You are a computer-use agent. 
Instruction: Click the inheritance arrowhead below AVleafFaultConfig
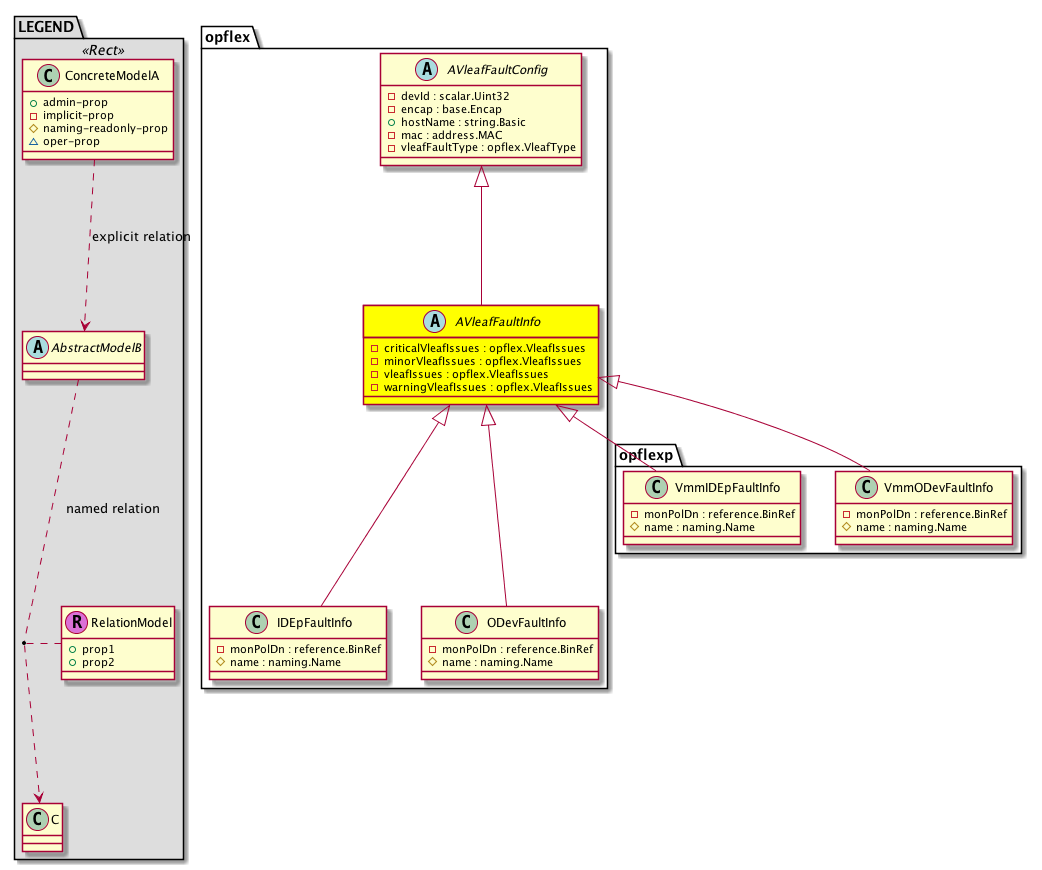click(x=482, y=178)
